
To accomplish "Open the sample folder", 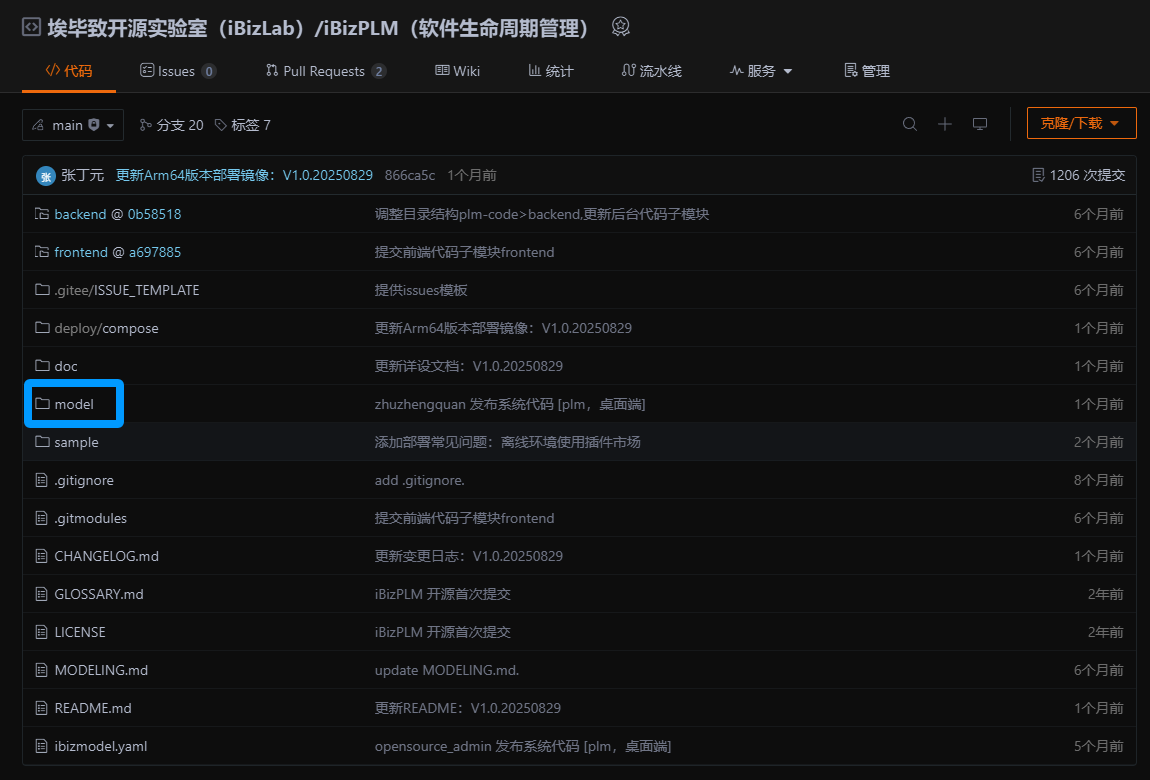I will tap(76, 442).
